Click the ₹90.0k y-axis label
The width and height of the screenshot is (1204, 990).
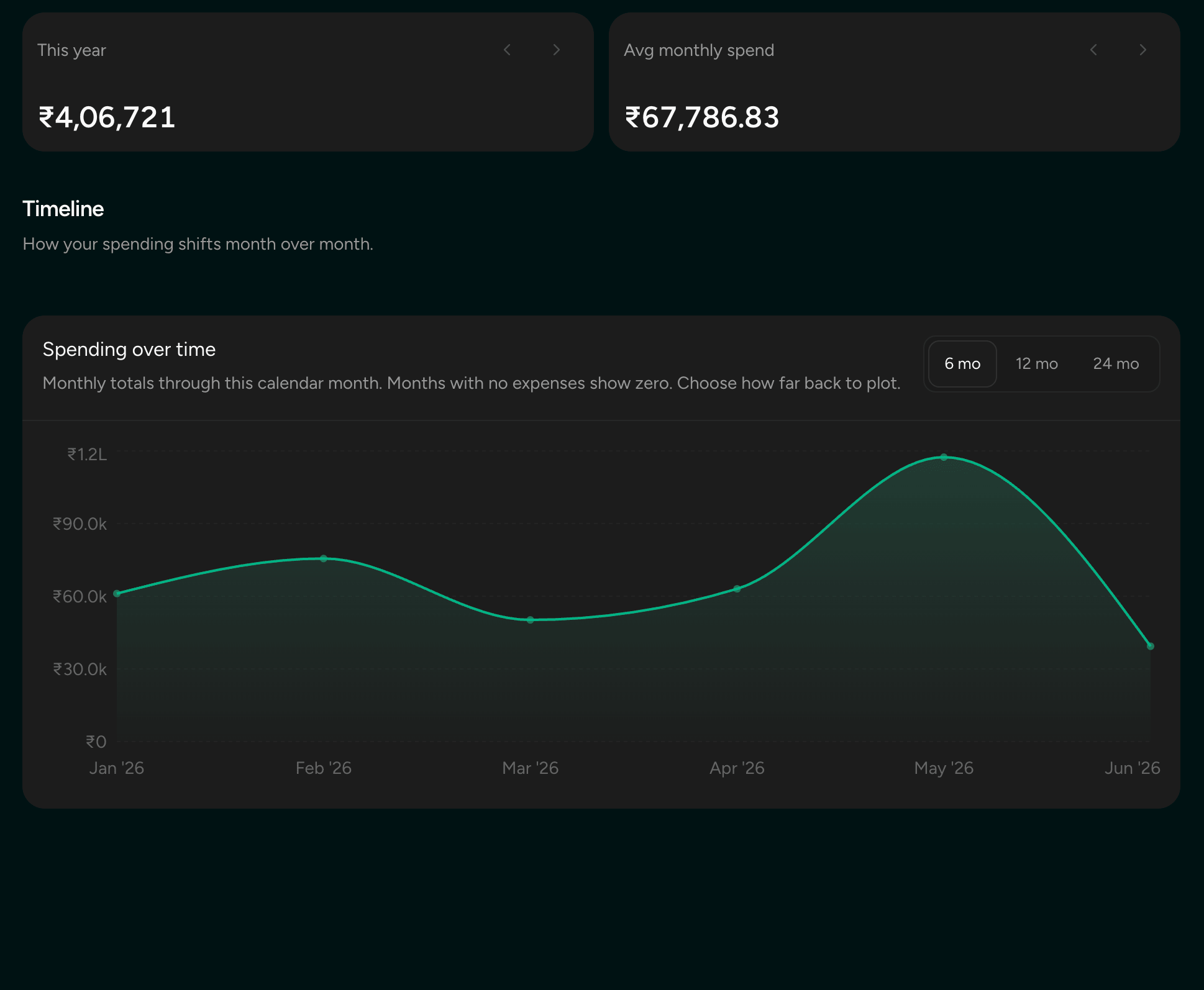(80, 524)
